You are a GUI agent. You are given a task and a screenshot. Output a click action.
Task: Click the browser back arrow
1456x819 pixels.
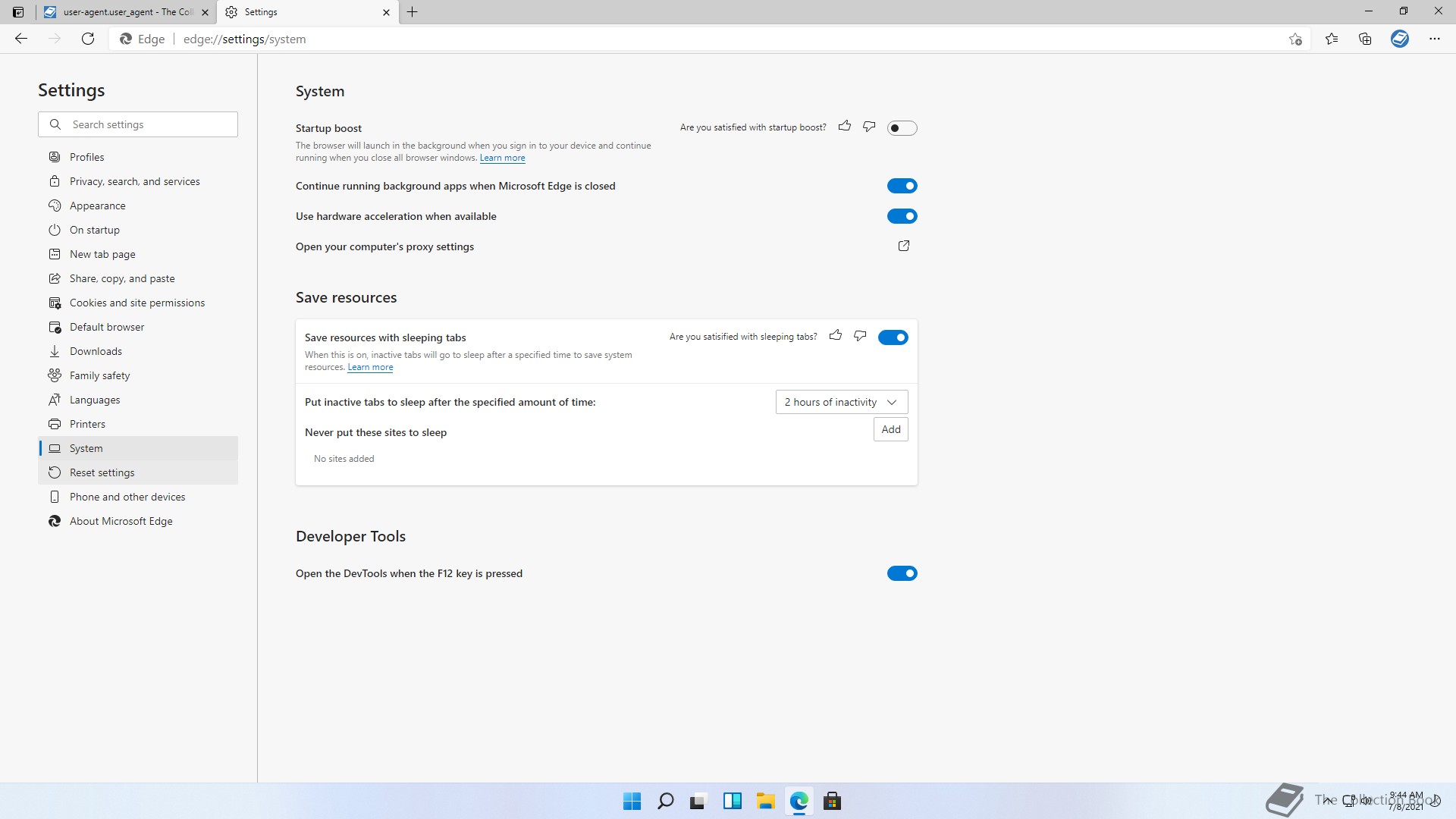click(21, 39)
